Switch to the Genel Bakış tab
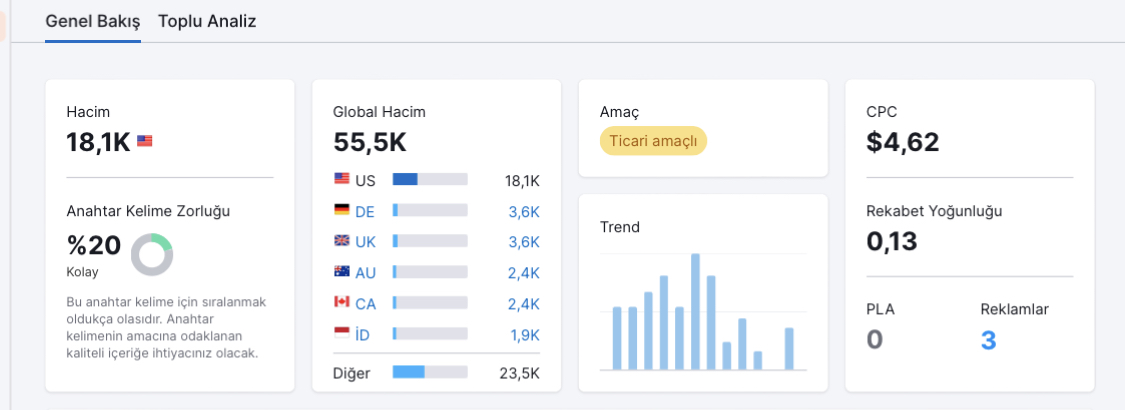This screenshot has height=410, width=1125. tap(93, 21)
